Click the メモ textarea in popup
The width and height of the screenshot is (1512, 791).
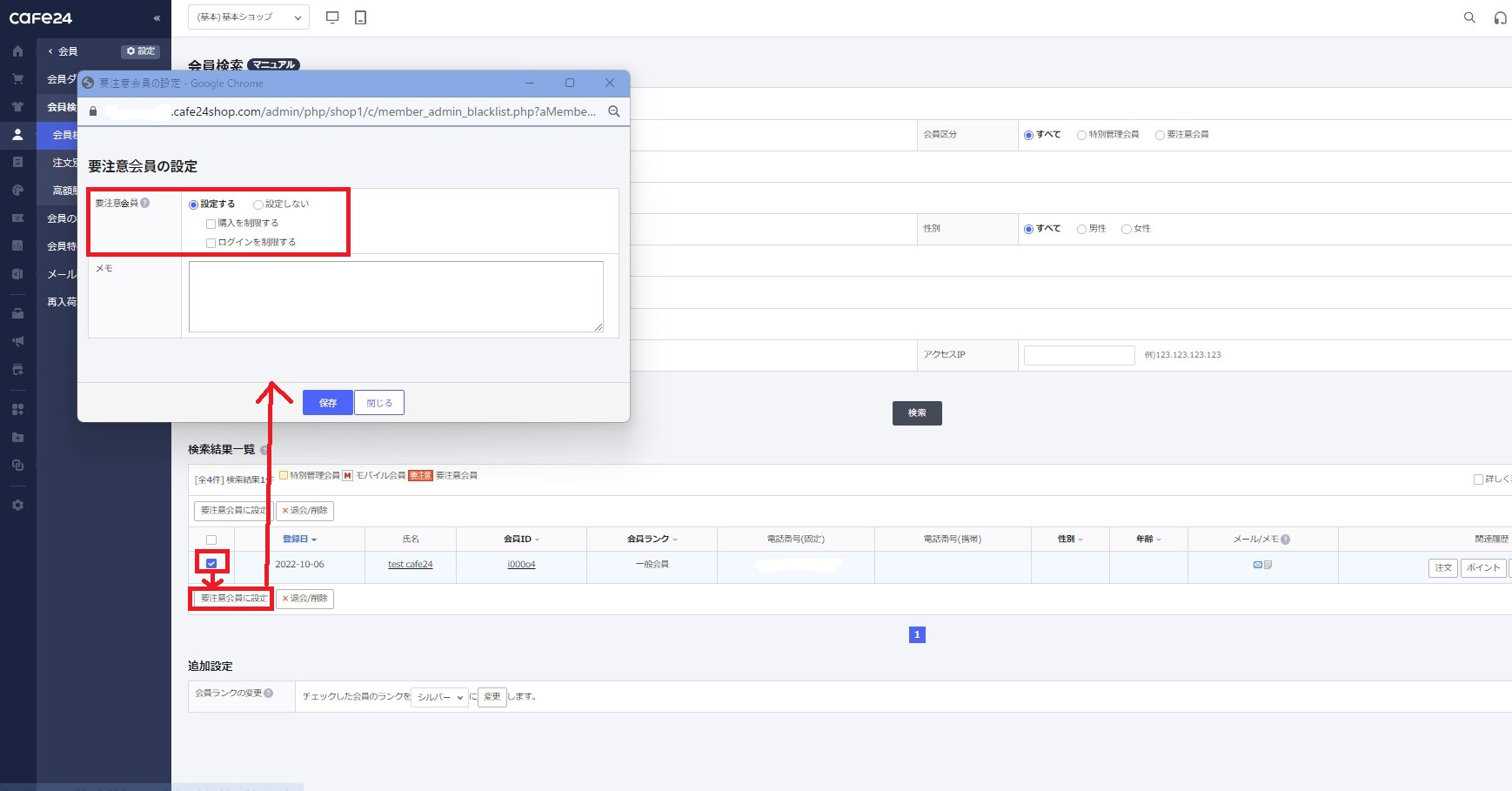(x=396, y=297)
